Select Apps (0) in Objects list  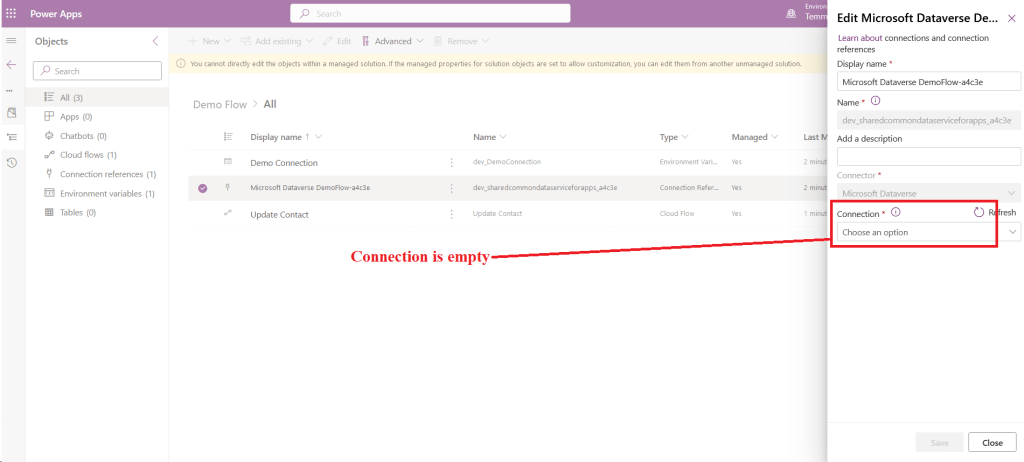point(97,116)
